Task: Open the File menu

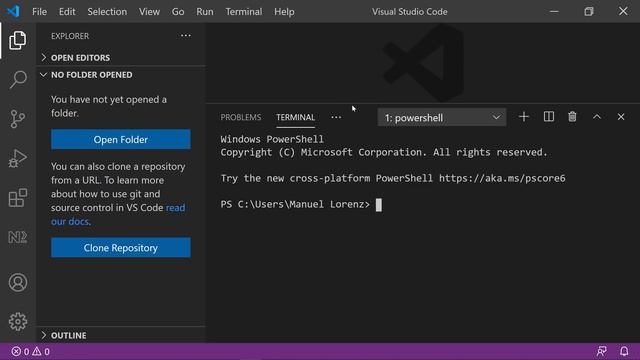Action: (39, 11)
